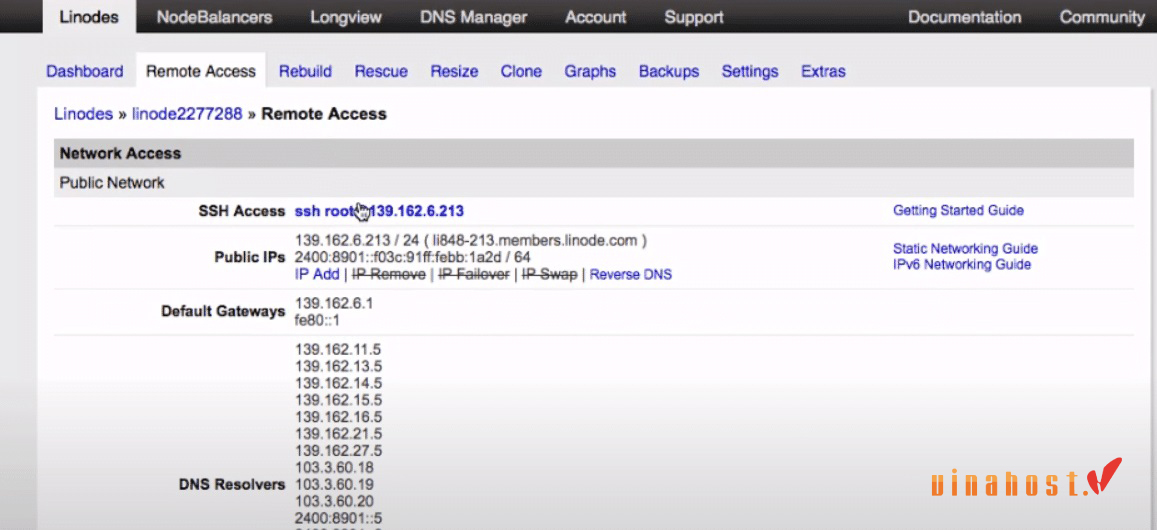Screen dimensions: 1157x530
Task: Open the Account menu item
Action: point(595,17)
